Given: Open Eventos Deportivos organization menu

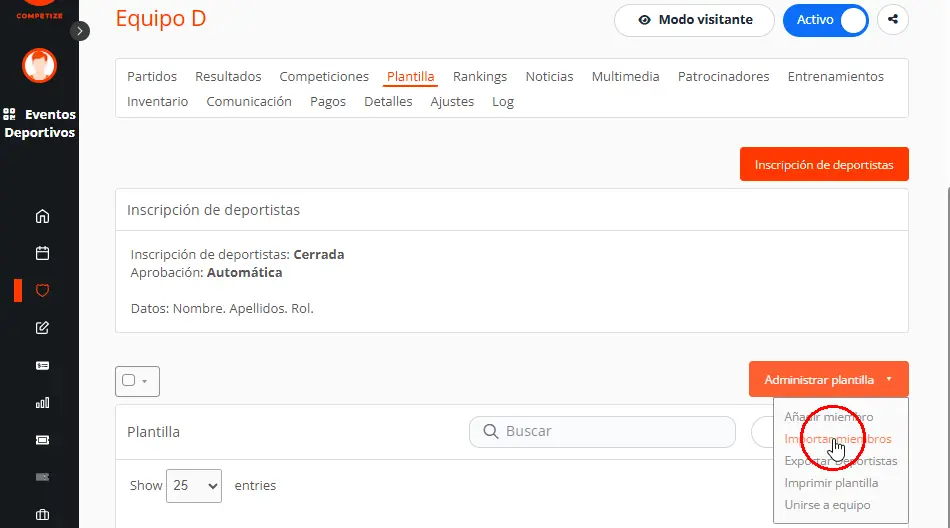Looking at the screenshot, I should tap(39, 123).
